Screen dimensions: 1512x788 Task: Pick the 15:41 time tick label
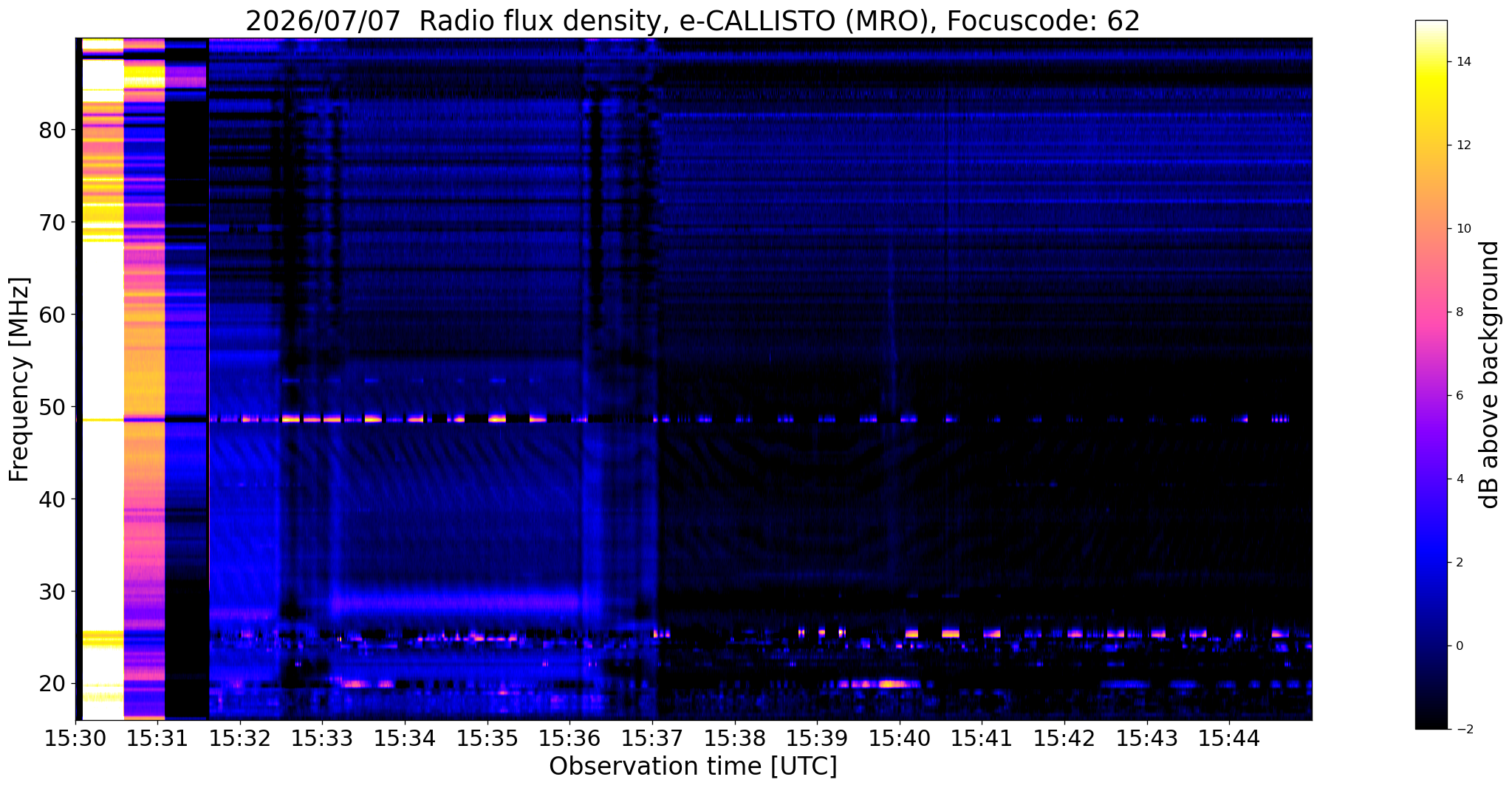click(x=982, y=739)
